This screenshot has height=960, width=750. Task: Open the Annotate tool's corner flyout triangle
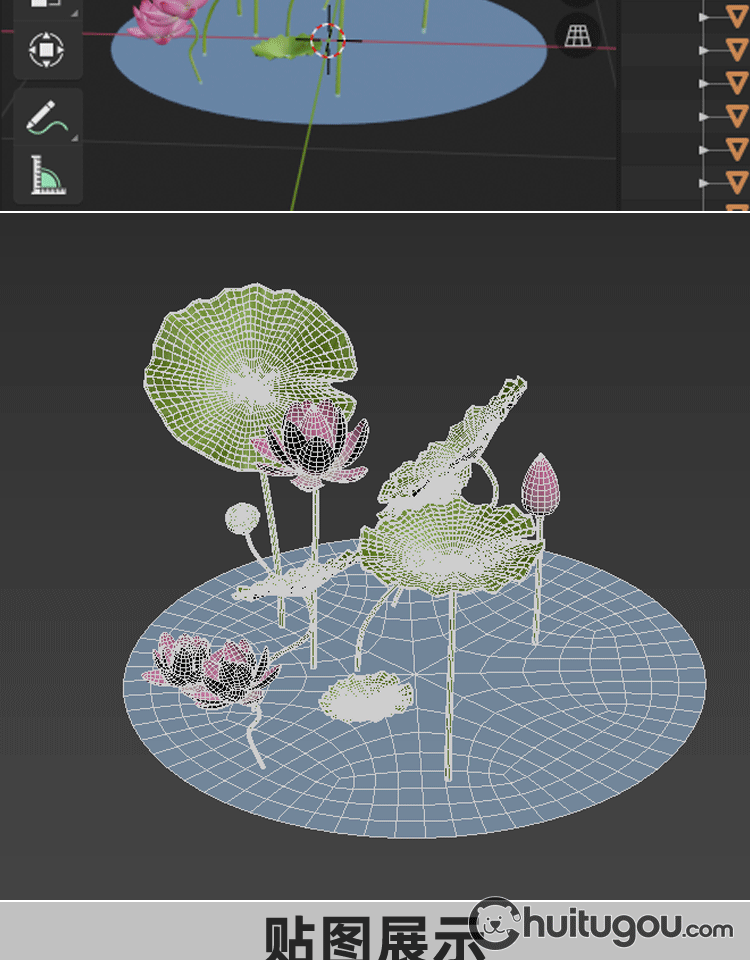coord(75,138)
